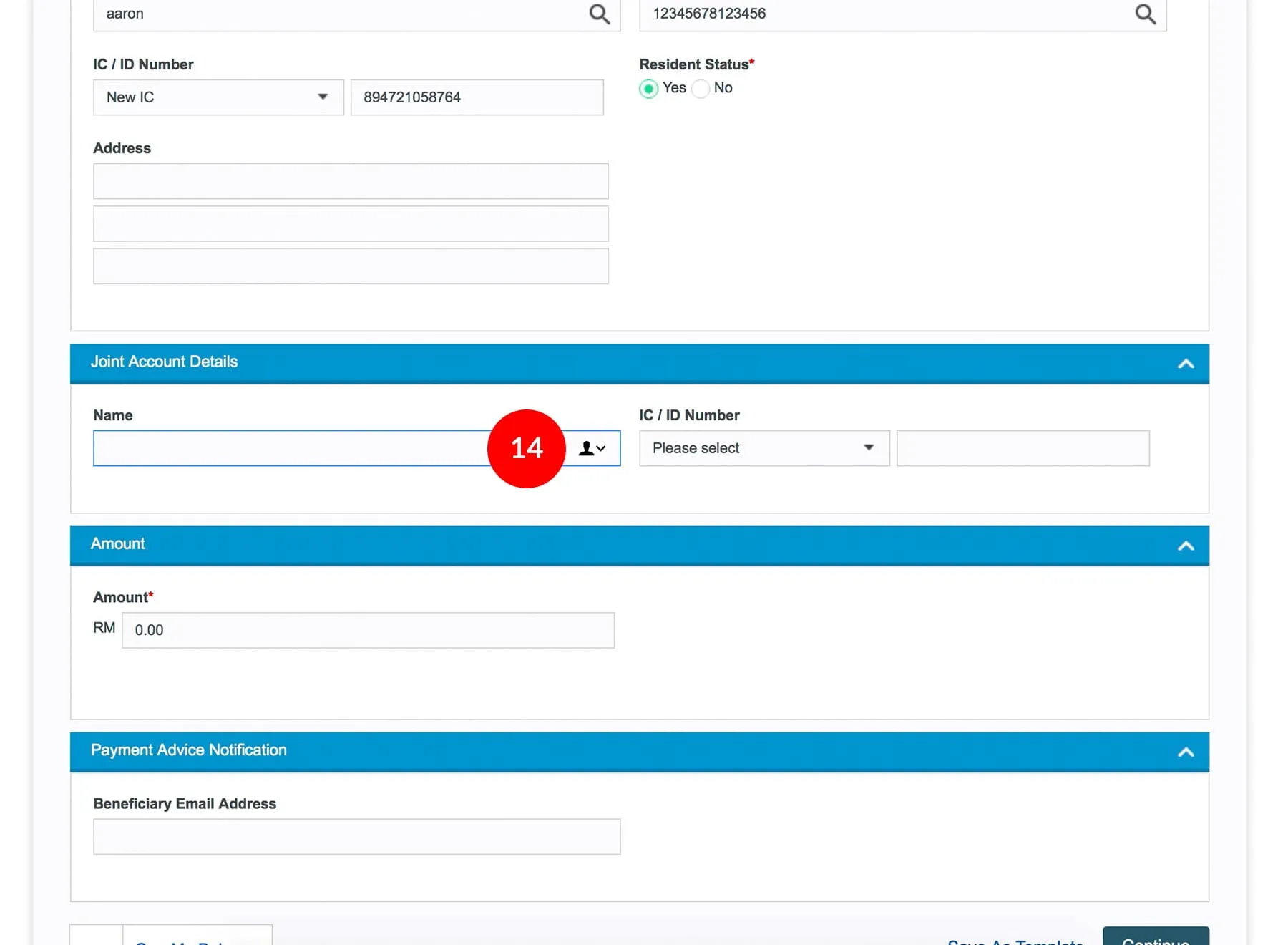Click the Beneficiary Email Address field
Screen dimensions: 1288x945
click(x=356, y=836)
